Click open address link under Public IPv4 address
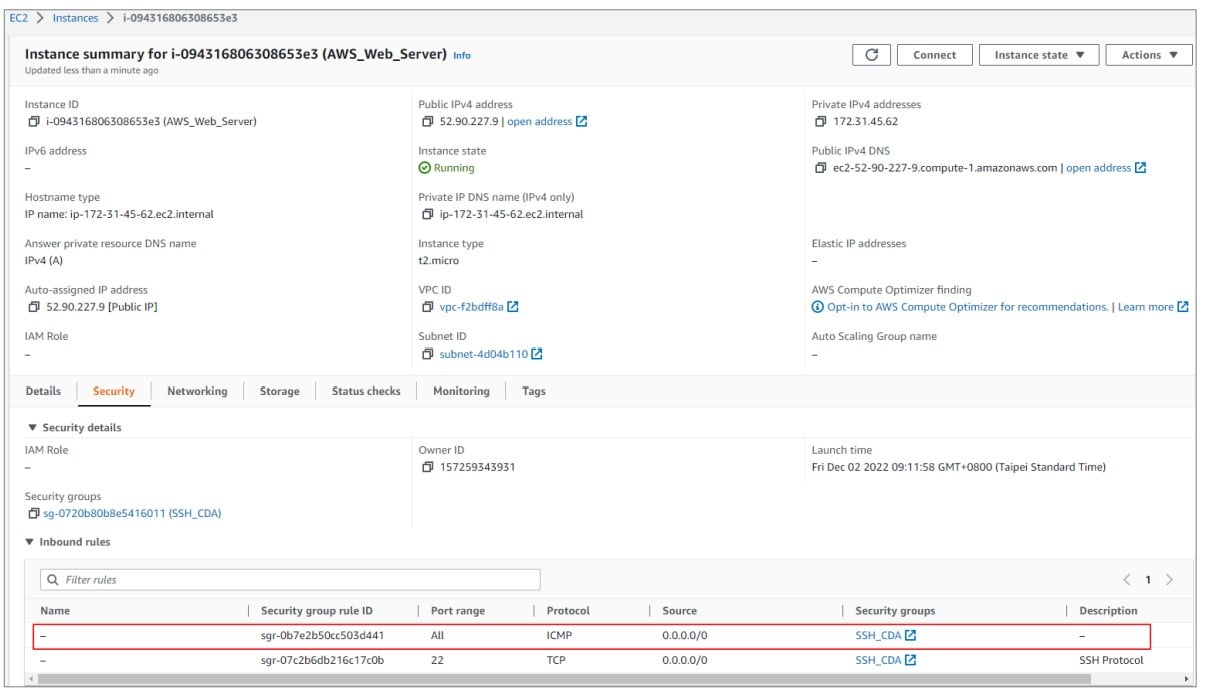The width and height of the screenshot is (1206, 694). pos(540,122)
